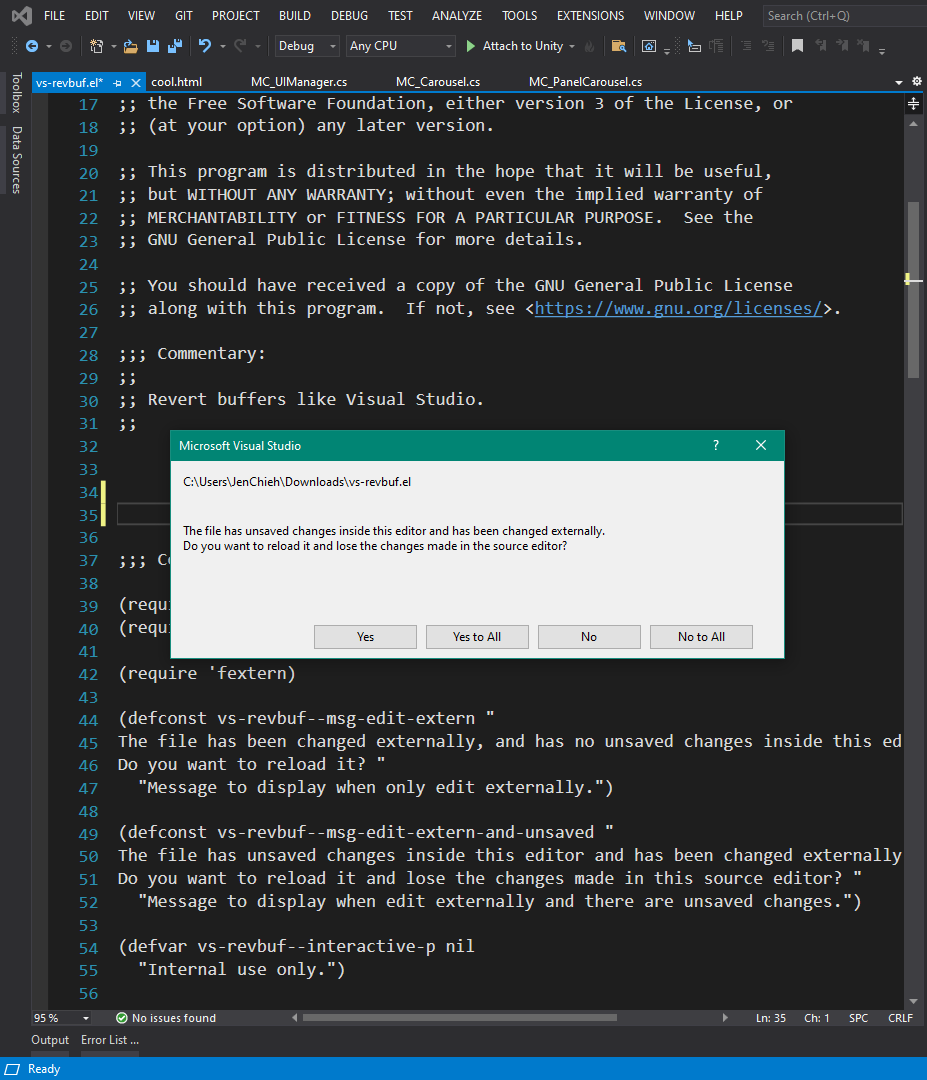Open the Data Sources side panel
Image resolution: width=927 pixels, height=1080 pixels.
pyautogui.click(x=17, y=160)
